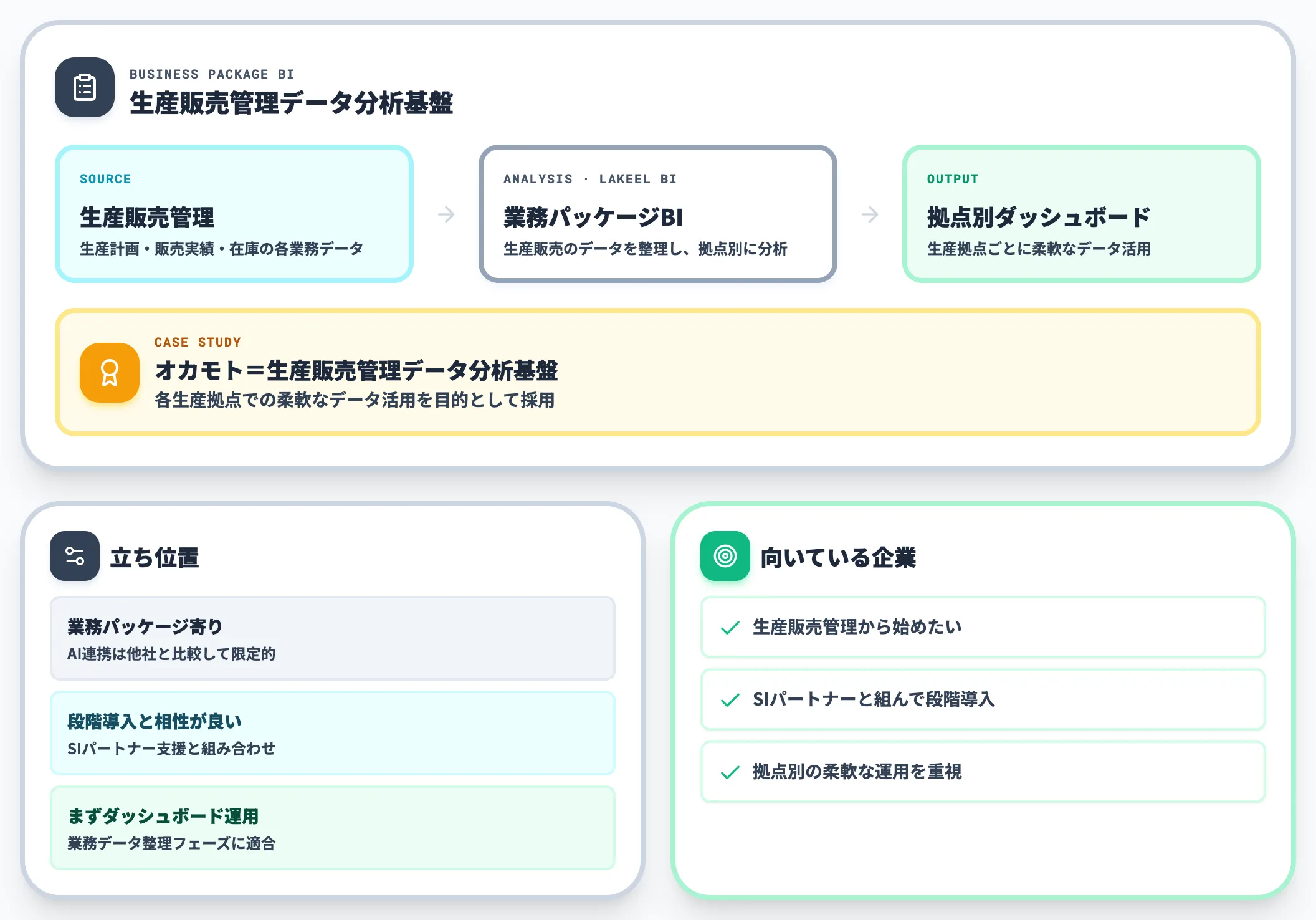Click the 向いている企業 heading
Viewport: 1316px width, 920px height.
pos(838,557)
